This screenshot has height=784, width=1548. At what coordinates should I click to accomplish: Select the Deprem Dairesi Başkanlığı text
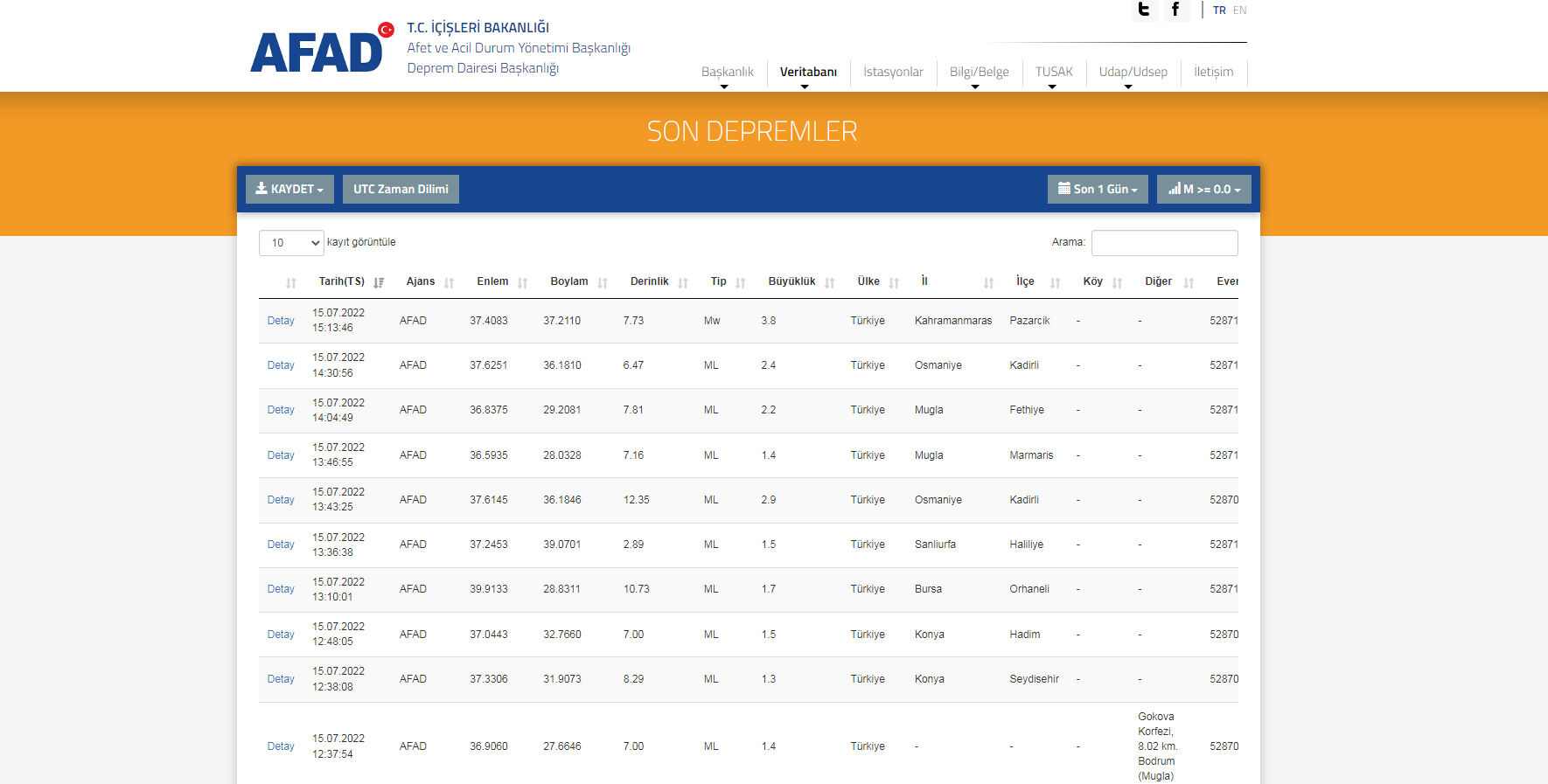[x=483, y=68]
